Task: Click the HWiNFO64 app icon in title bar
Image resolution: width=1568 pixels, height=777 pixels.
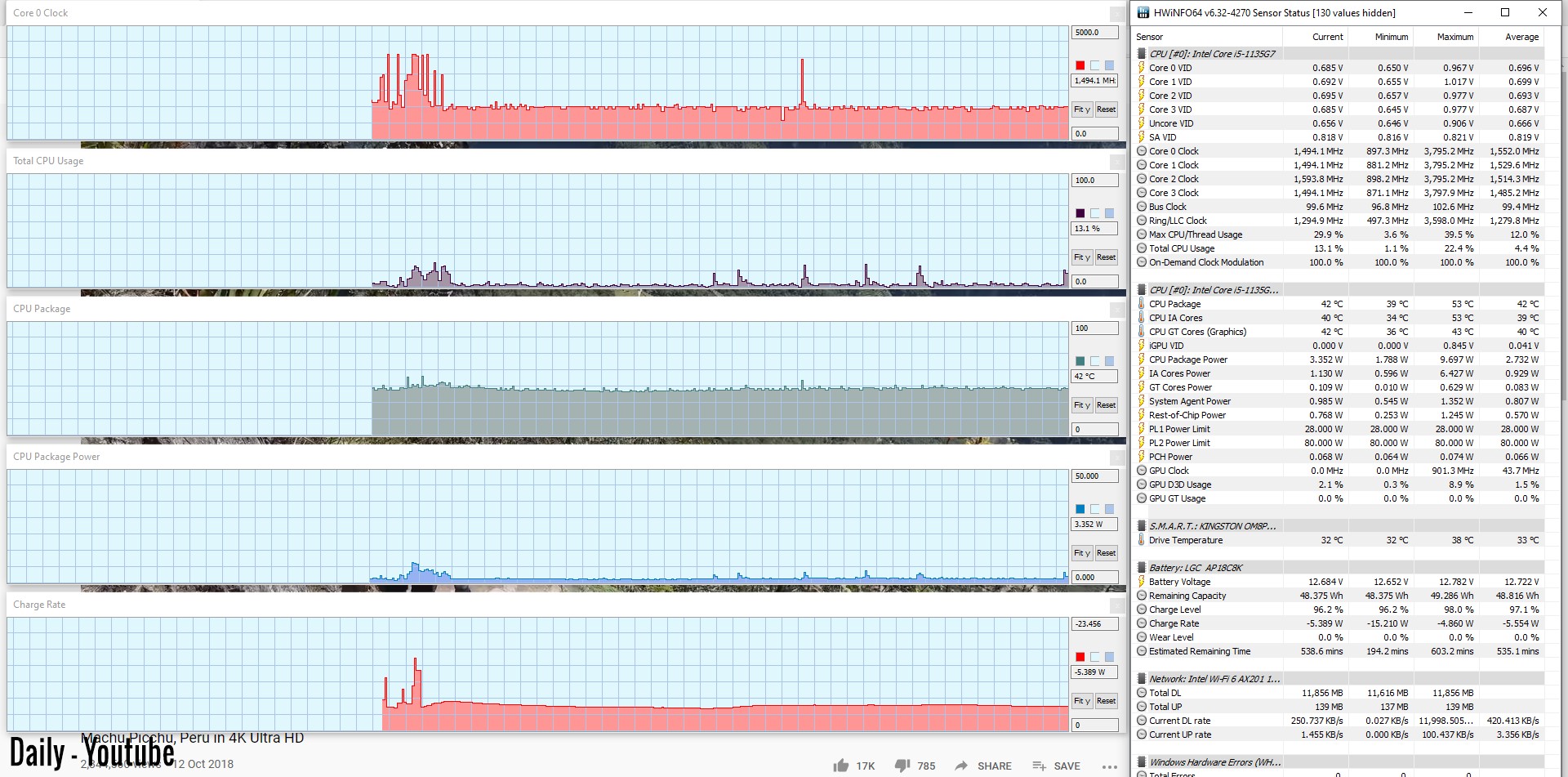Action: click(1143, 12)
